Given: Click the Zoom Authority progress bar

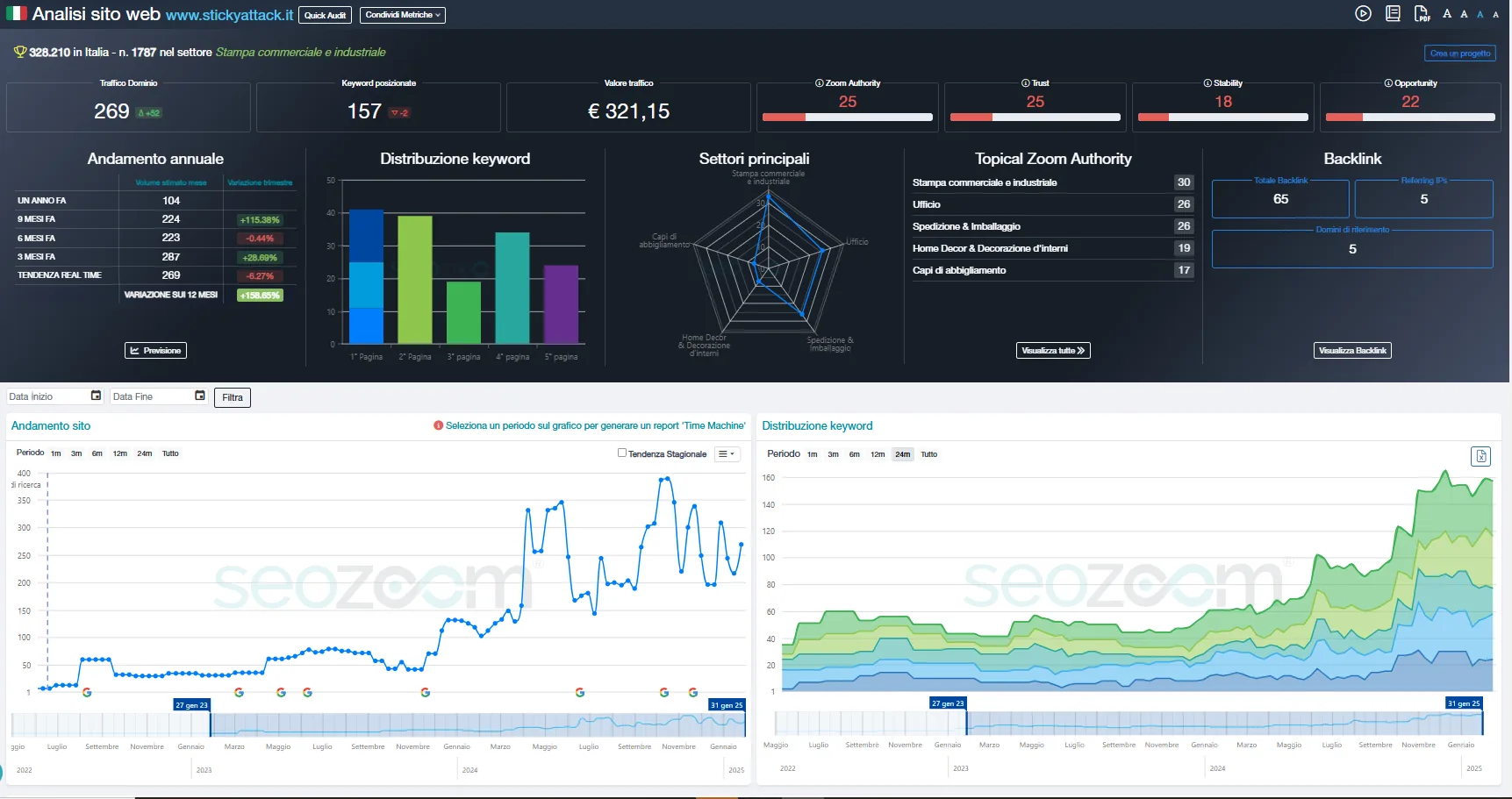Looking at the screenshot, I should (848, 117).
